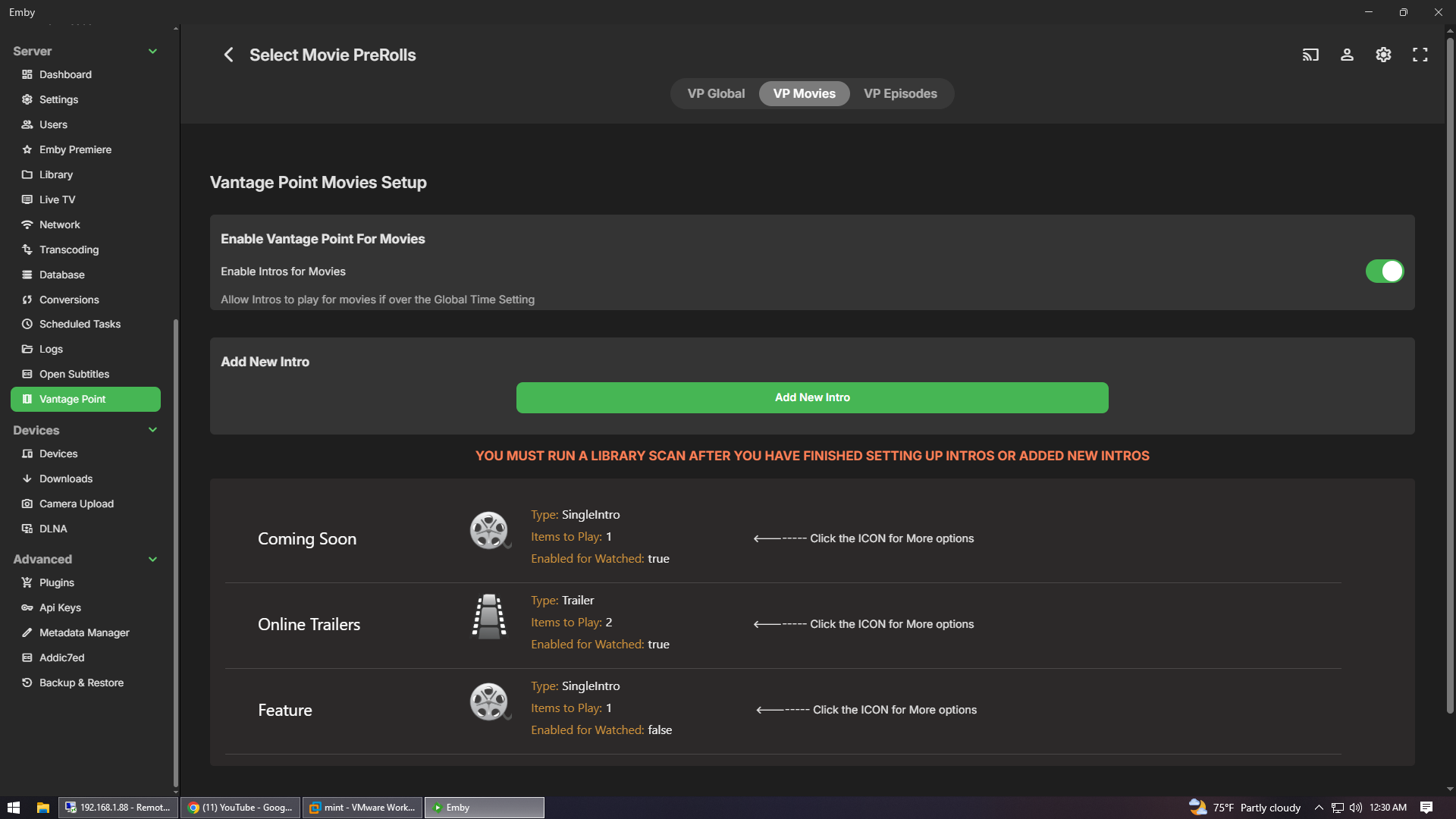This screenshot has height=819, width=1456.
Task: Switch to the VP Global tab
Action: pos(716,93)
